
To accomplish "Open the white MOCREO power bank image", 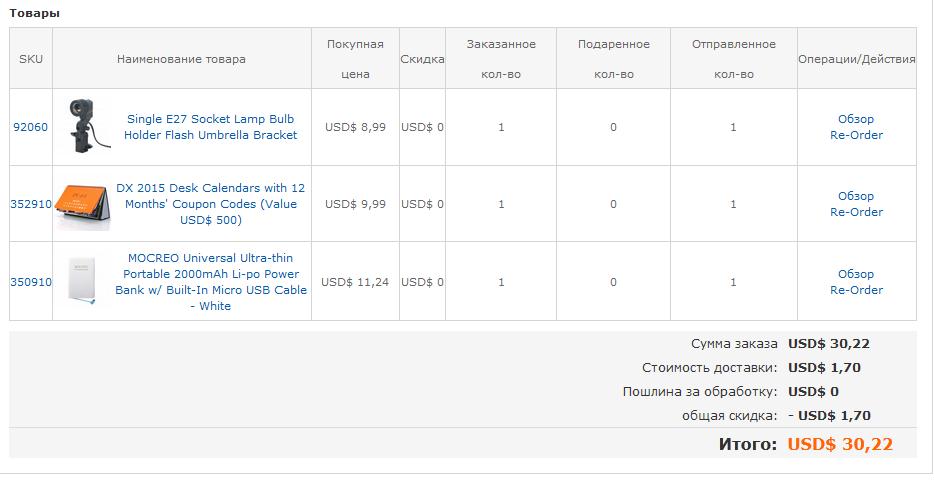I will point(82,280).
